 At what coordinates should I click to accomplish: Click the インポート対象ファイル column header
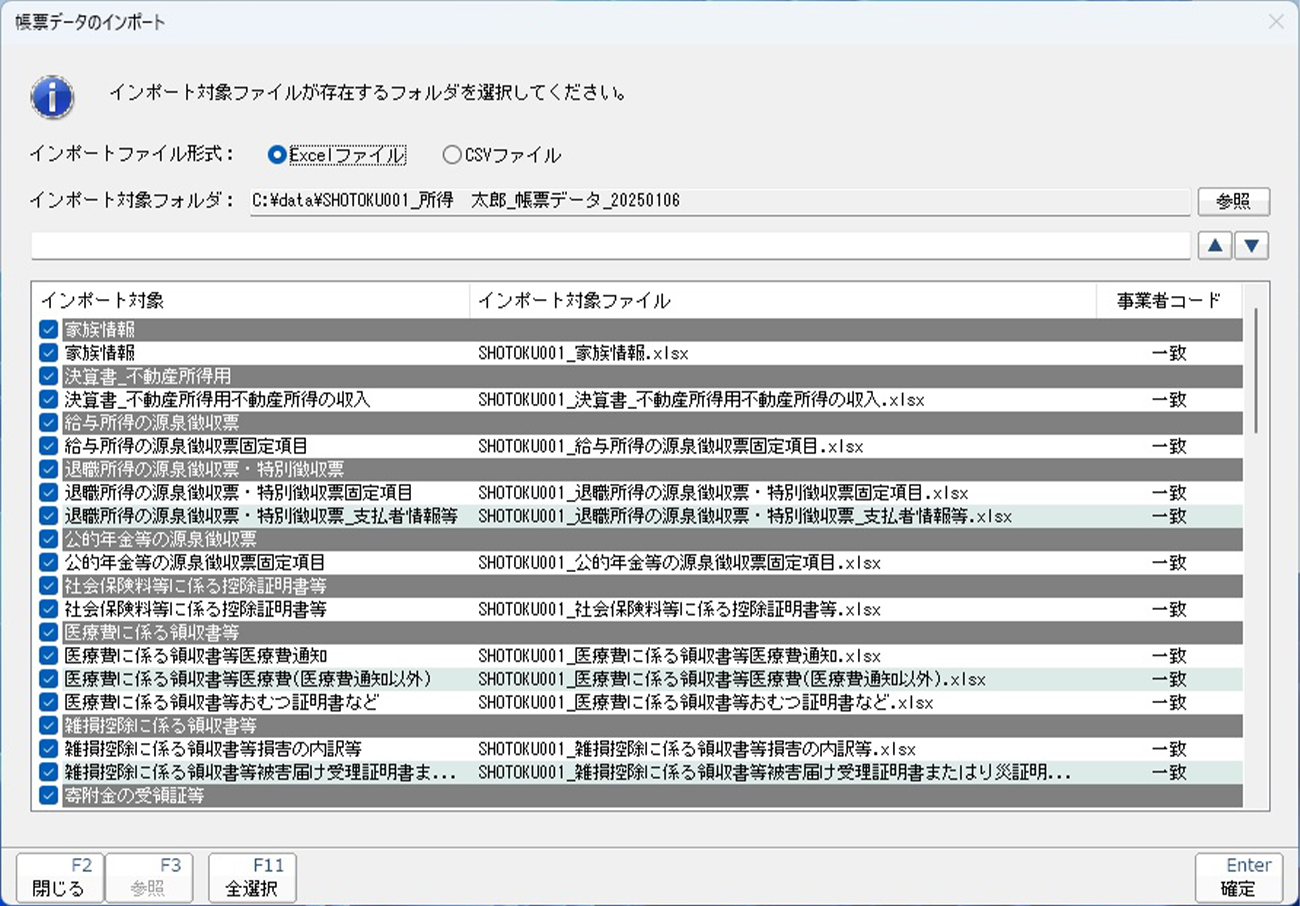(x=782, y=300)
